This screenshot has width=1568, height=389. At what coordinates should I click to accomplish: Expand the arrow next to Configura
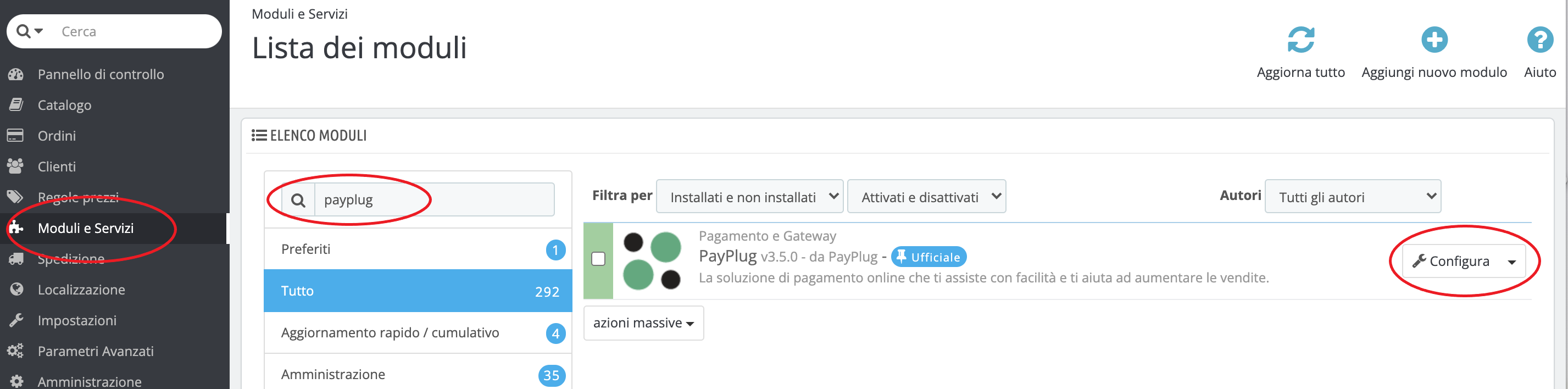tap(1511, 262)
